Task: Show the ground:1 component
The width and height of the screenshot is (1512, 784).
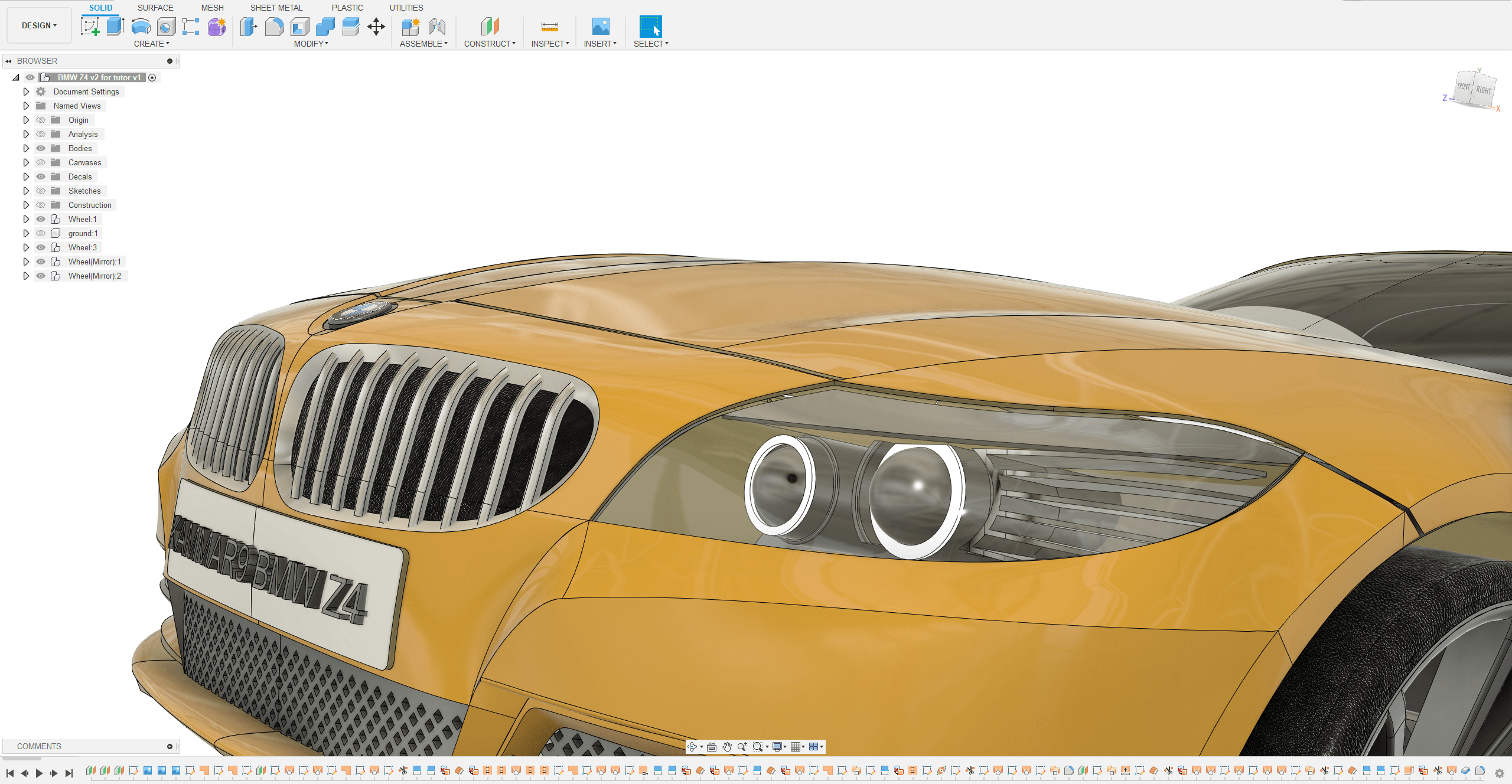Action: 41,233
